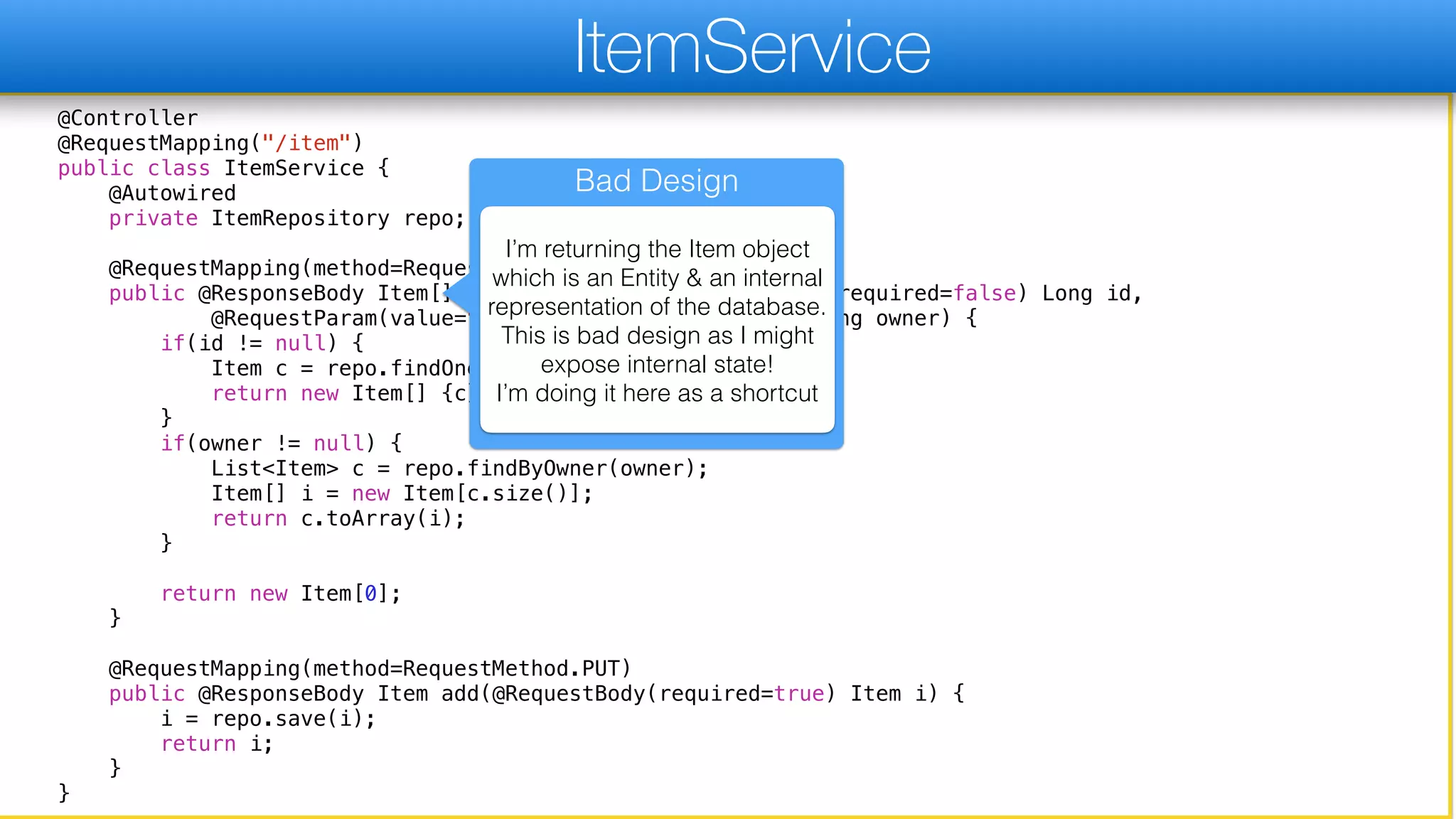This screenshot has height=819, width=1456.
Task: Click the repo.save(i) line
Action: click(268, 719)
